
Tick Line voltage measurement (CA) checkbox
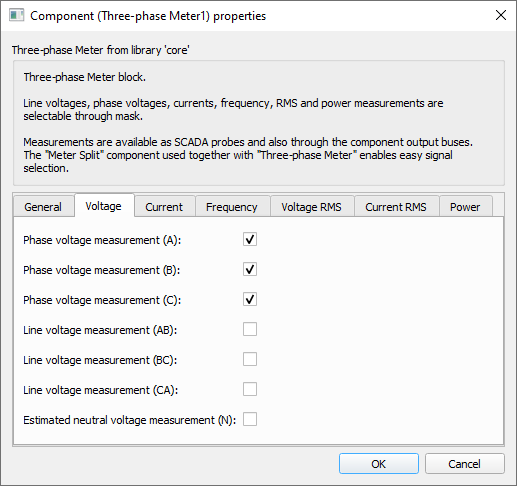pos(250,389)
